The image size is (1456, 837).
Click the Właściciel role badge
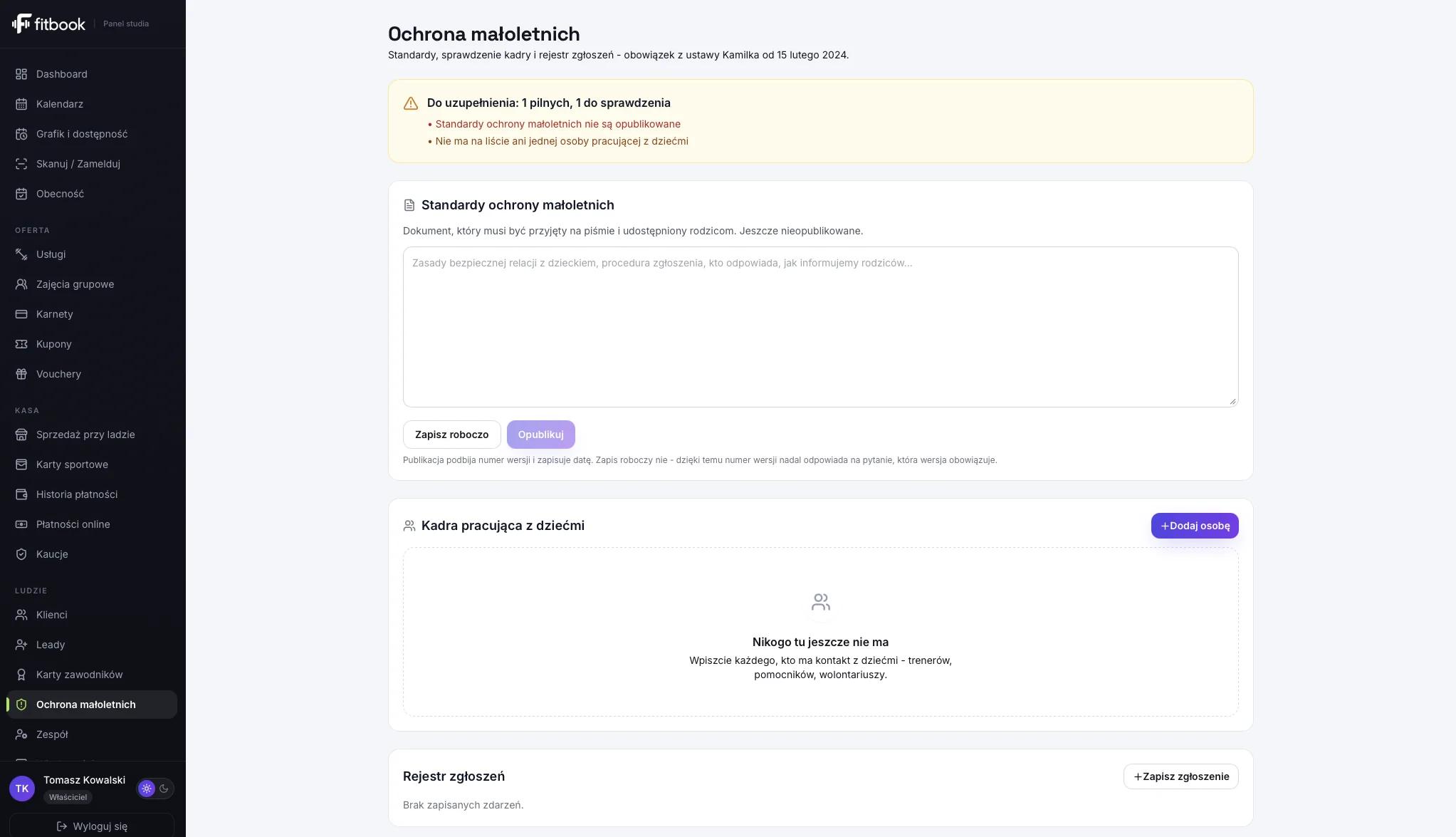(x=68, y=797)
